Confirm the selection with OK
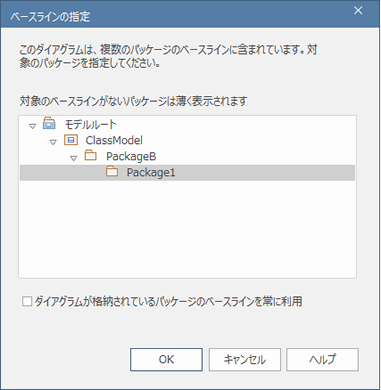This screenshot has width=381, height=390. [x=166, y=359]
